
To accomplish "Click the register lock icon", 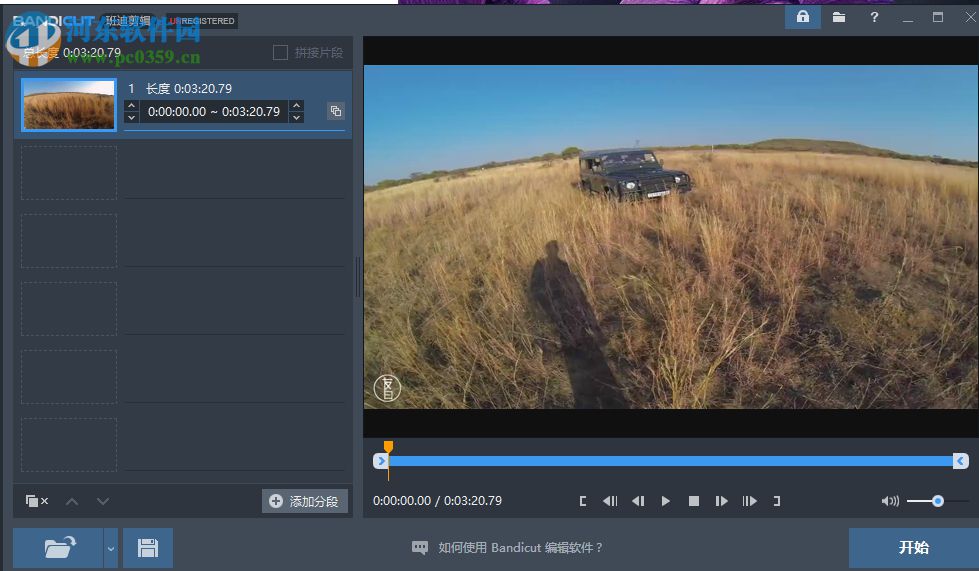I will 802,17.
